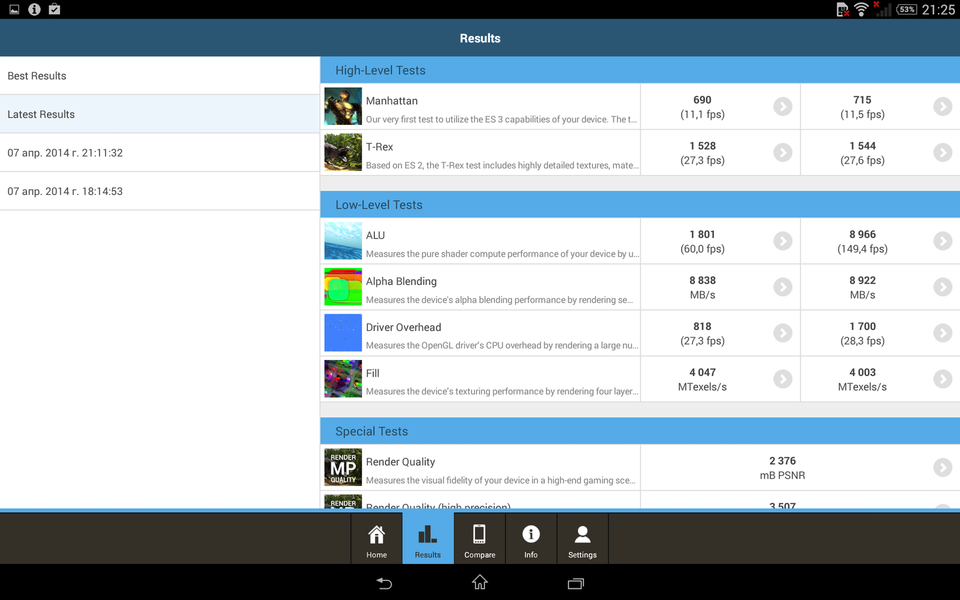This screenshot has height=600, width=960.
Task: Tap the picture notification icon in status bar
Action: [14, 9]
